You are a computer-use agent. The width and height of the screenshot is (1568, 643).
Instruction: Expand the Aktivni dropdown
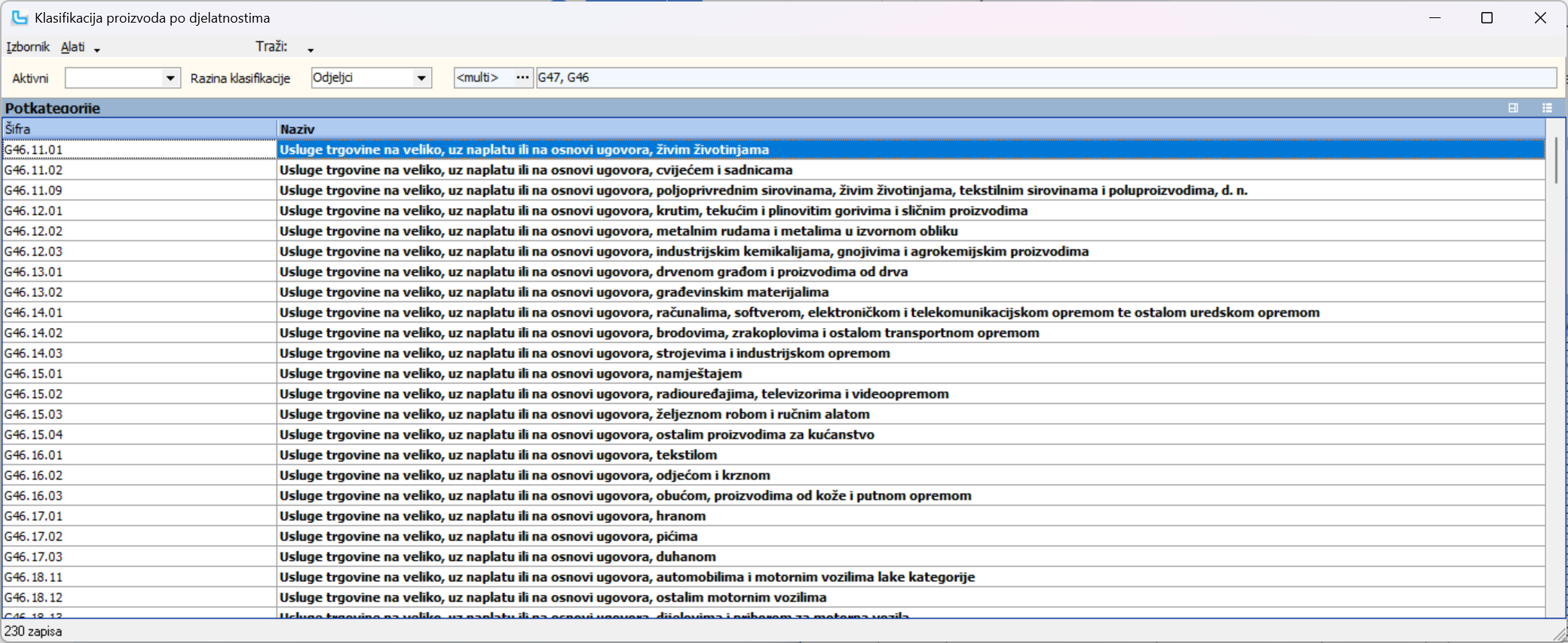pyautogui.click(x=170, y=78)
